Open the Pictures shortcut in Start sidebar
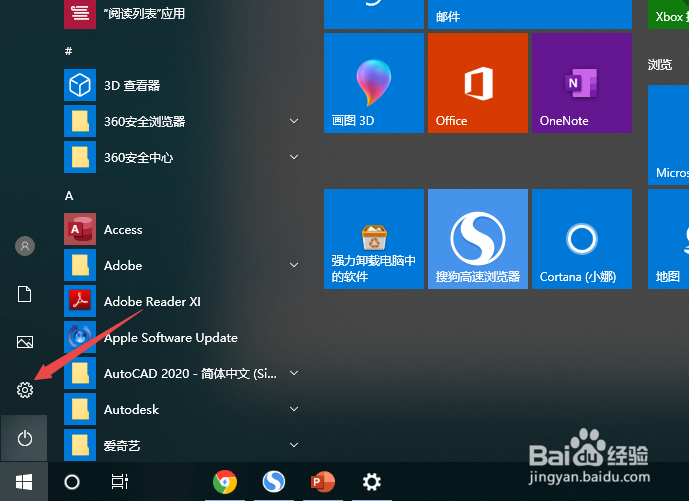689x501 pixels. tap(25, 342)
